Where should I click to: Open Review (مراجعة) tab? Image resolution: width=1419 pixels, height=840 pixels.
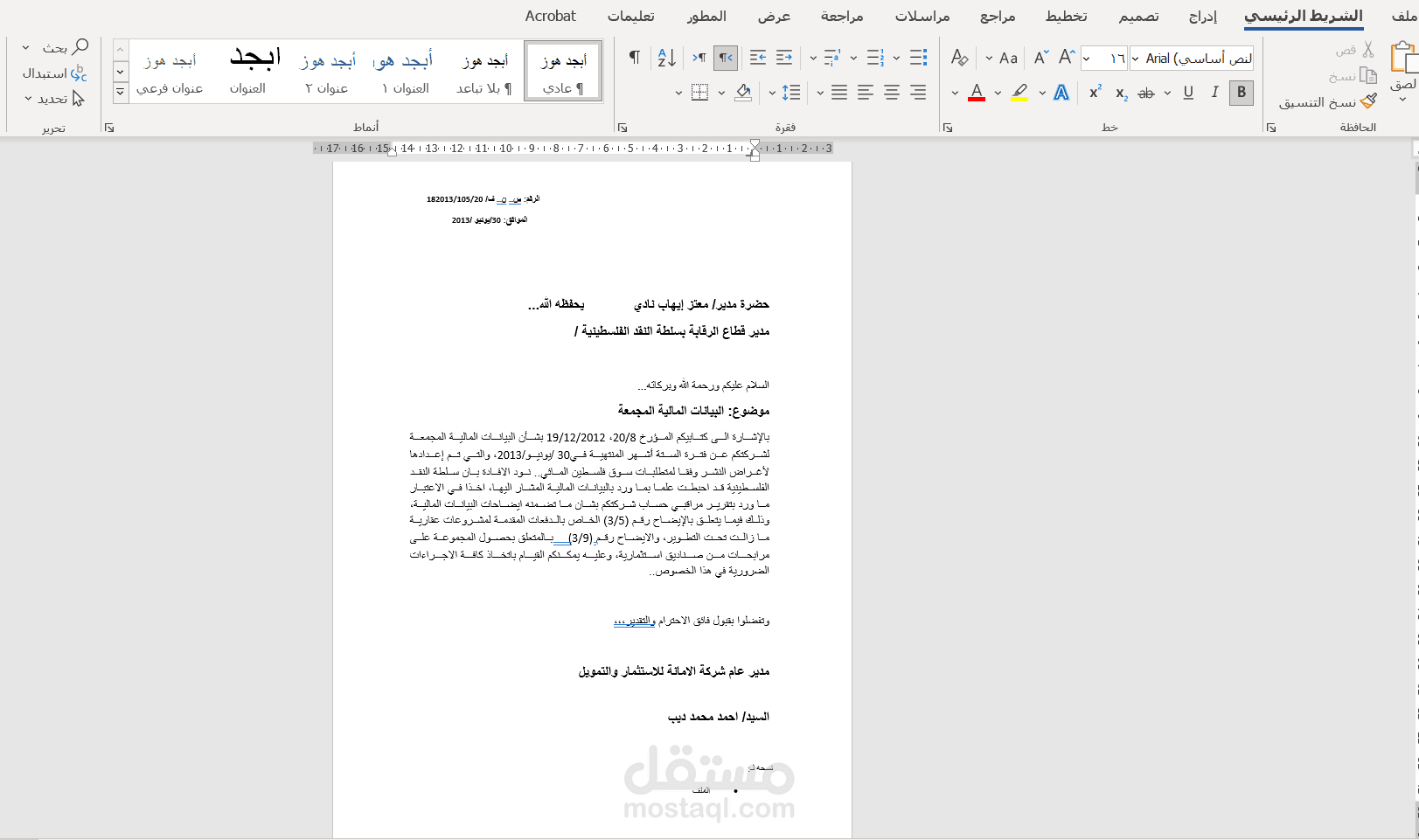click(x=842, y=17)
